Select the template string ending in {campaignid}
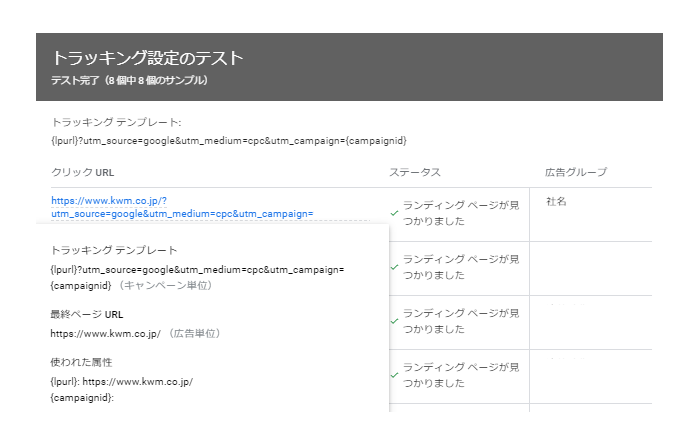The width and height of the screenshot is (700, 445). (229, 141)
